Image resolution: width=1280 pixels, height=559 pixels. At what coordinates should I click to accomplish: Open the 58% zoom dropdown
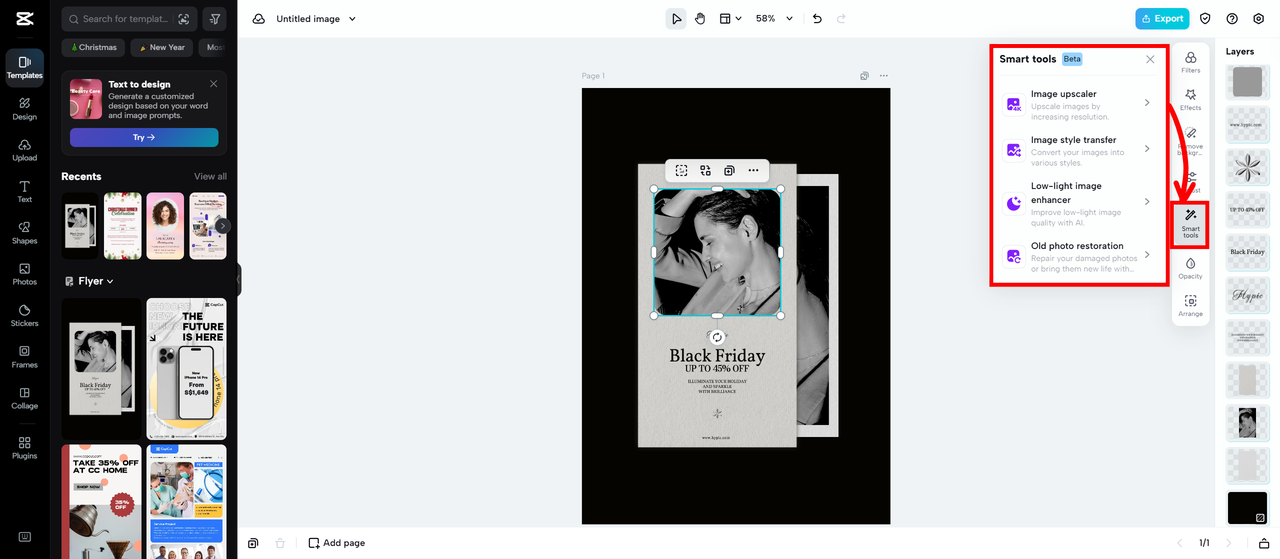(x=774, y=19)
